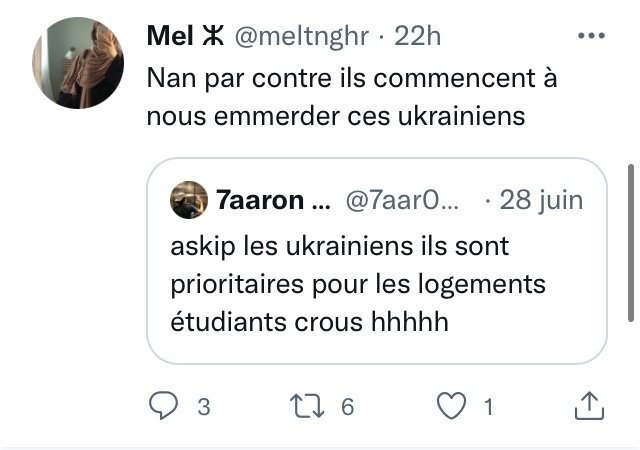Viewport: 640px width, 450px height.
Task: Click the tweet text mentioning ukrainiens
Action: click(351, 97)
